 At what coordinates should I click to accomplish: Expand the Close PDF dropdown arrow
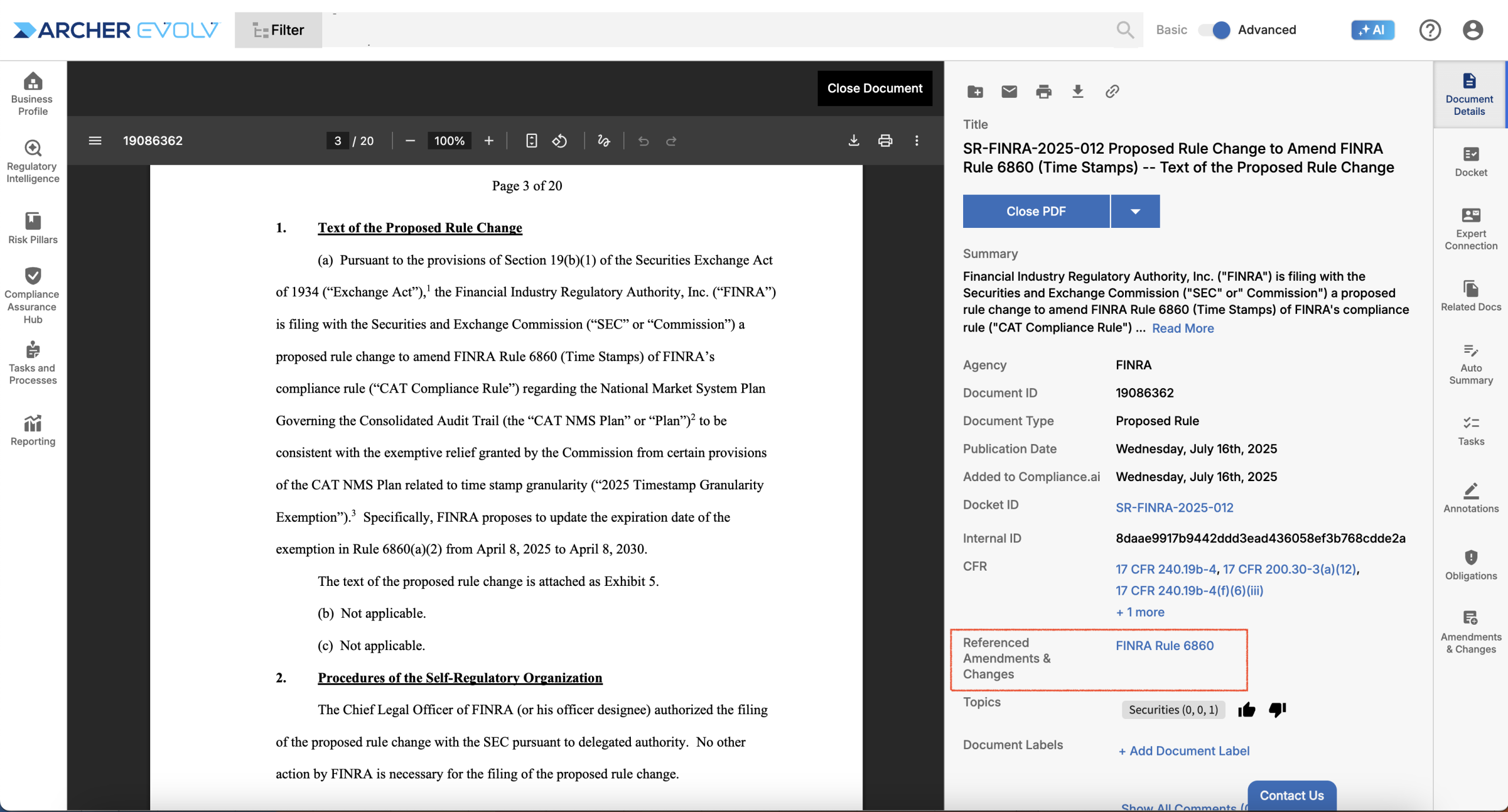(x=1135, y=211)
